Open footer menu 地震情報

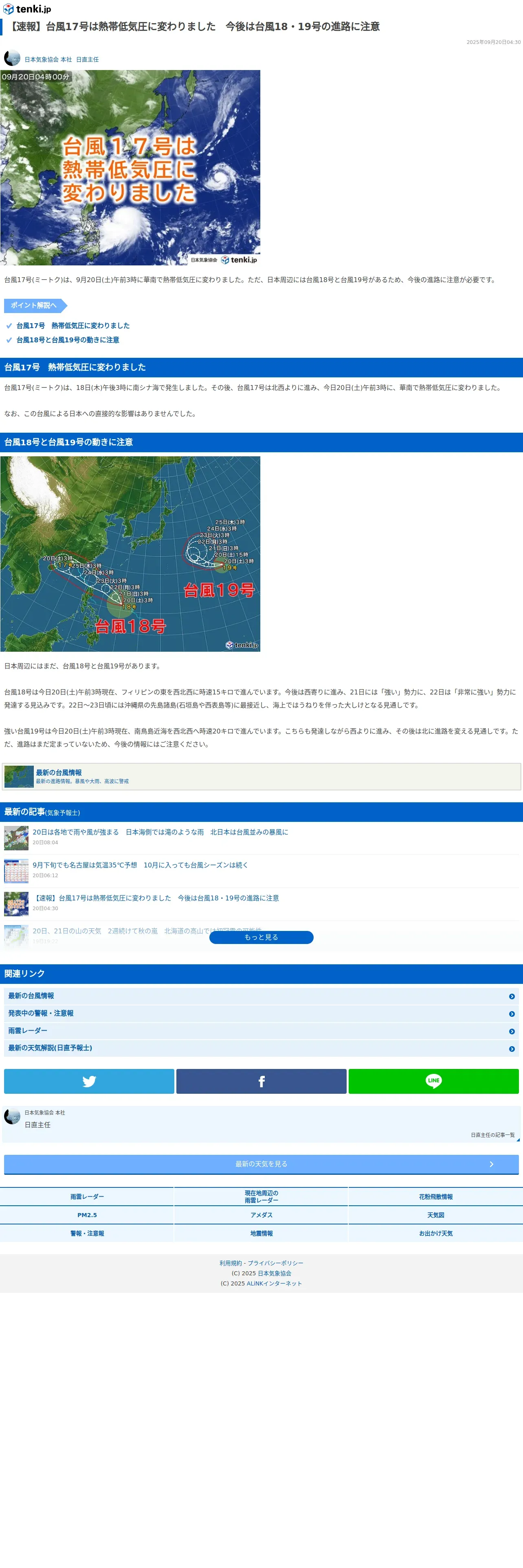pyautogui.click(x=261, y=1233)
